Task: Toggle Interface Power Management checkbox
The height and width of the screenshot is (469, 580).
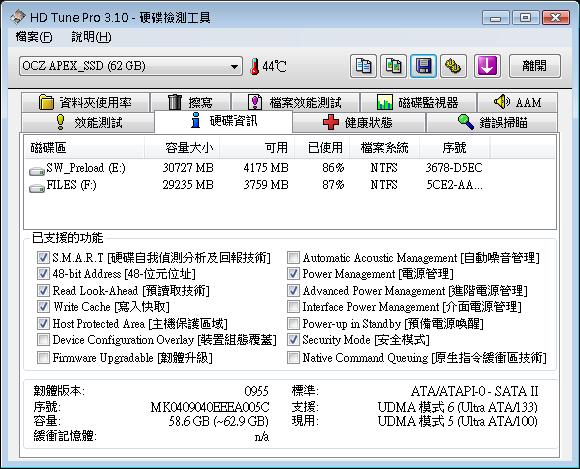Action: (293, 307)
